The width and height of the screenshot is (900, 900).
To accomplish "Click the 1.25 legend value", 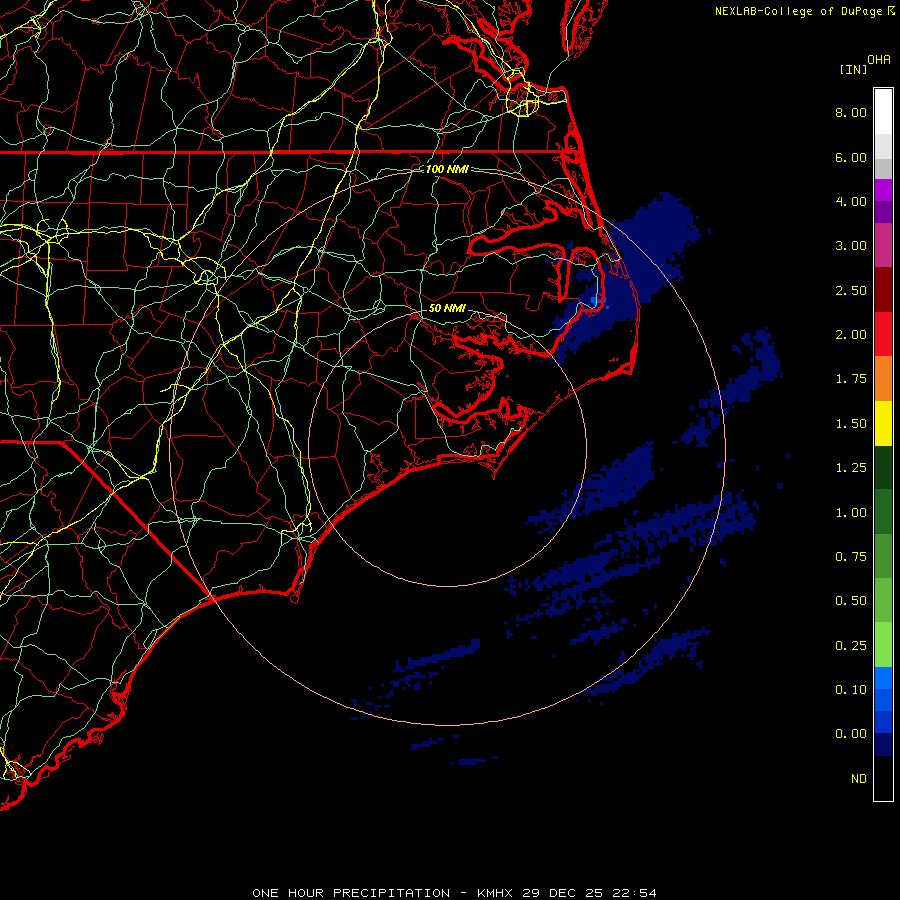I will pyautogui.click(x=851, y=468).
